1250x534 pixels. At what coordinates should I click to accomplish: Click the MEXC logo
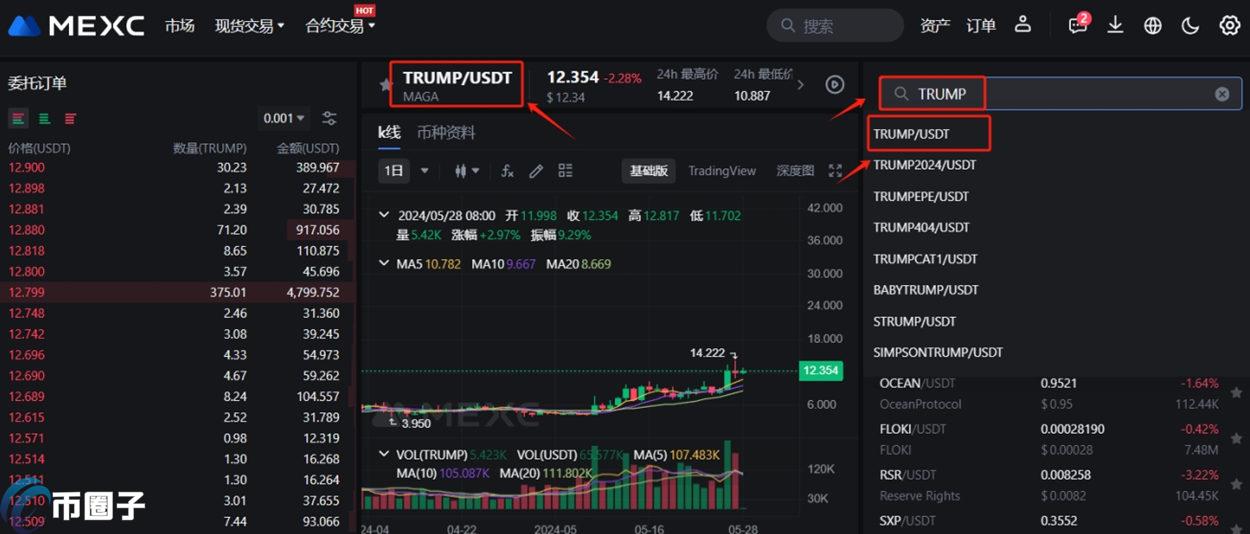coord(77,25)
